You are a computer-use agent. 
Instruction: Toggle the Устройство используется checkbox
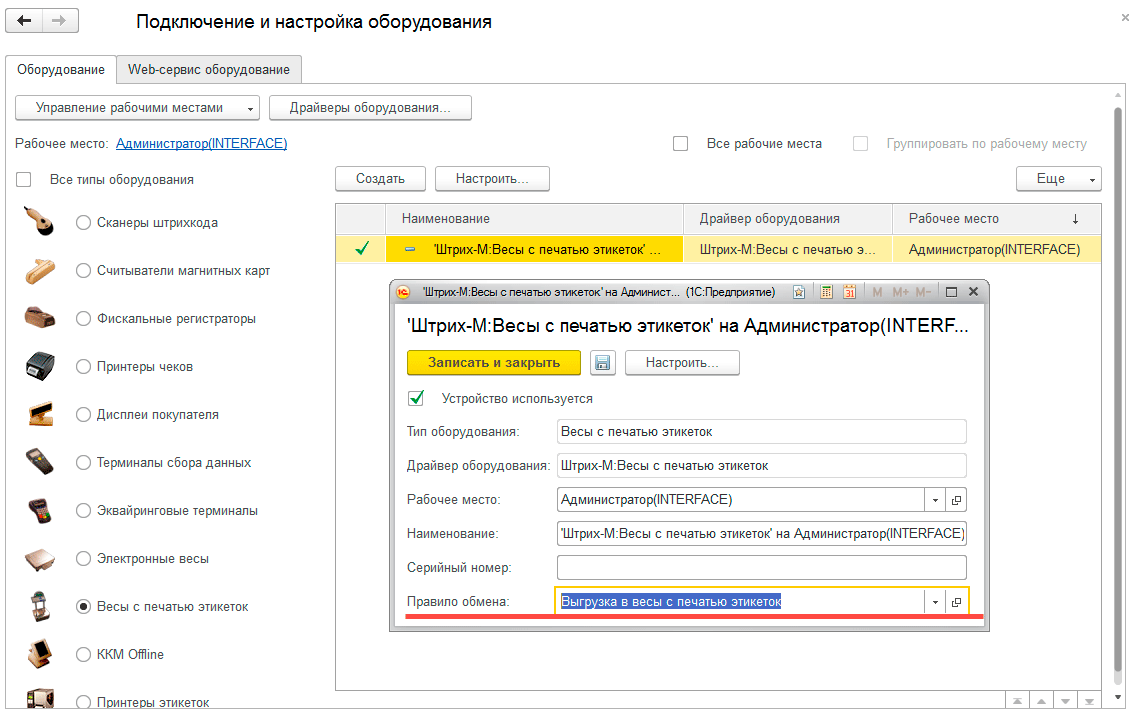[x=417, y=398]
